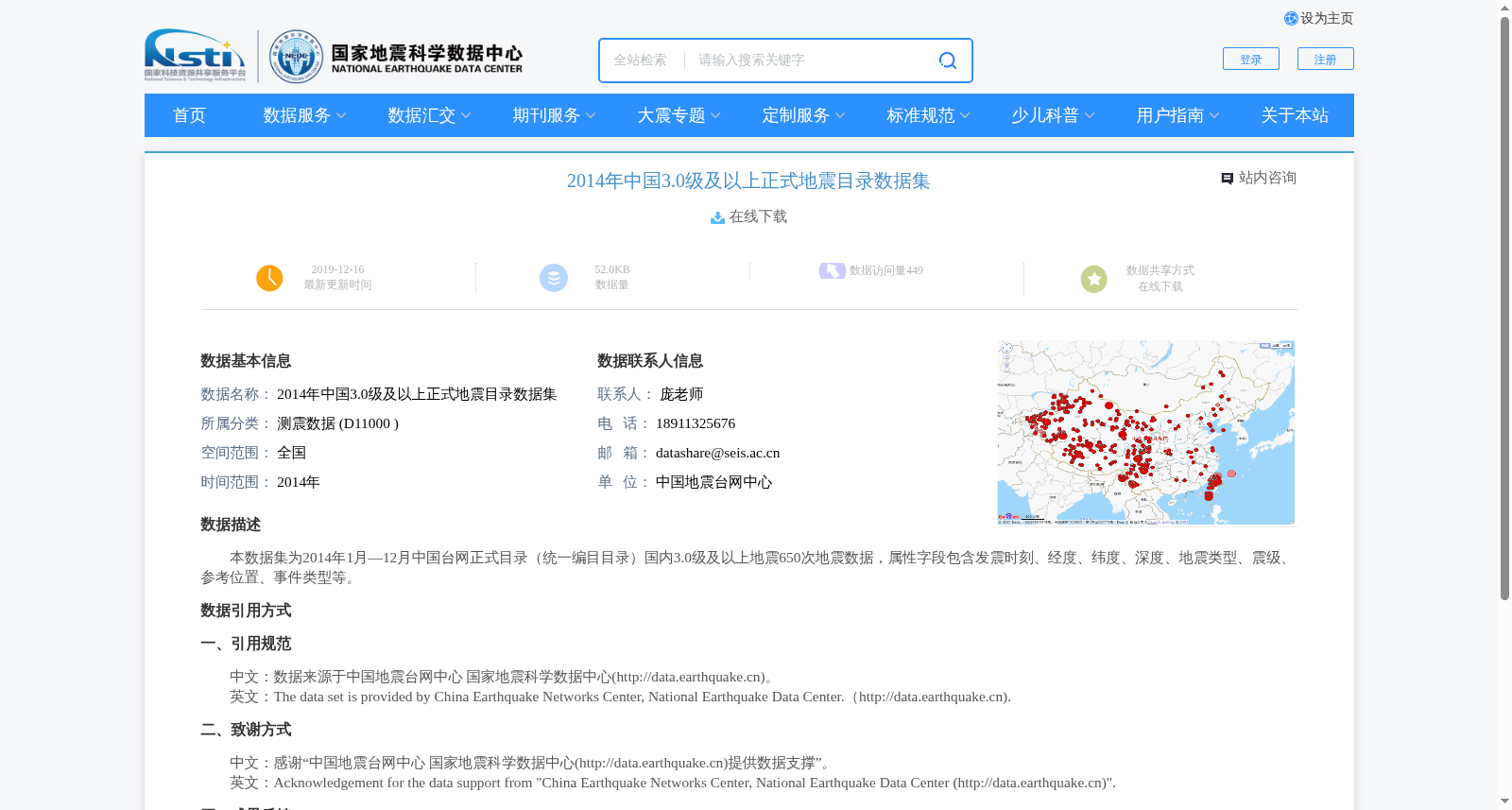Click the 站内咨询 chat icon
Viewport: 1512px width, 810px height.
tap(1227, 179)
